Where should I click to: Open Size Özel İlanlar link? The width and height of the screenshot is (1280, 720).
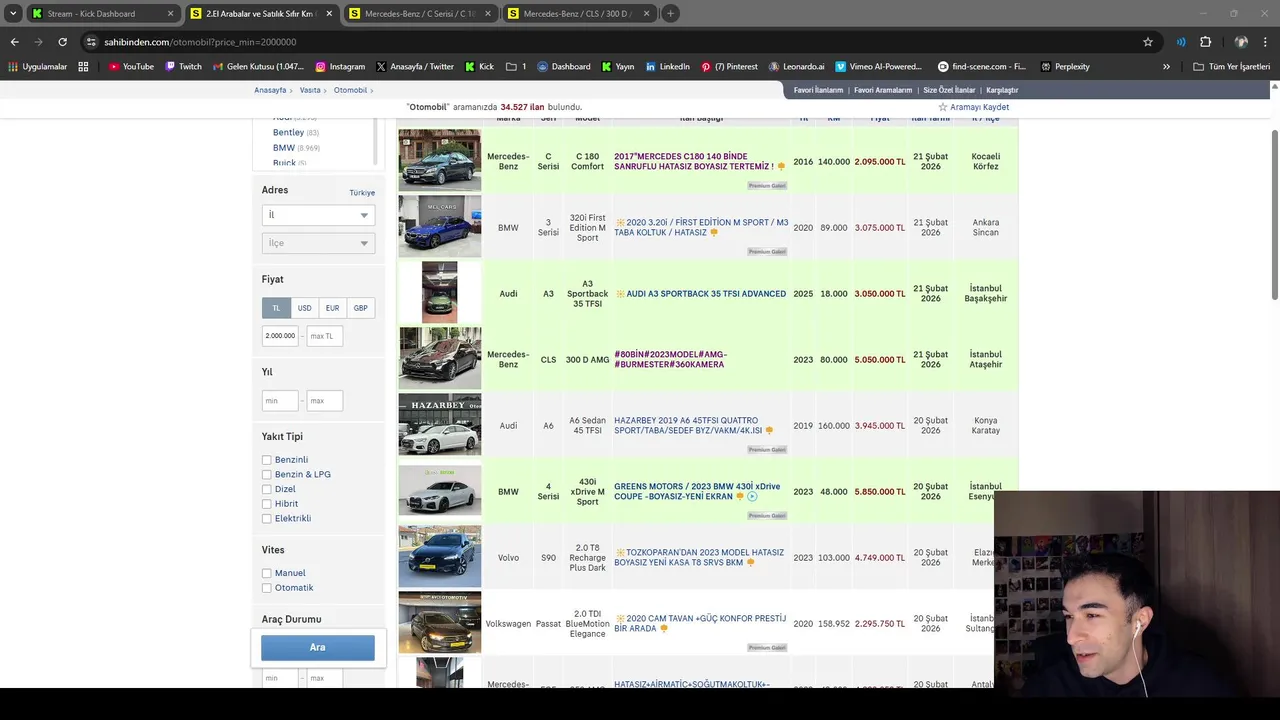pos(948,90)
